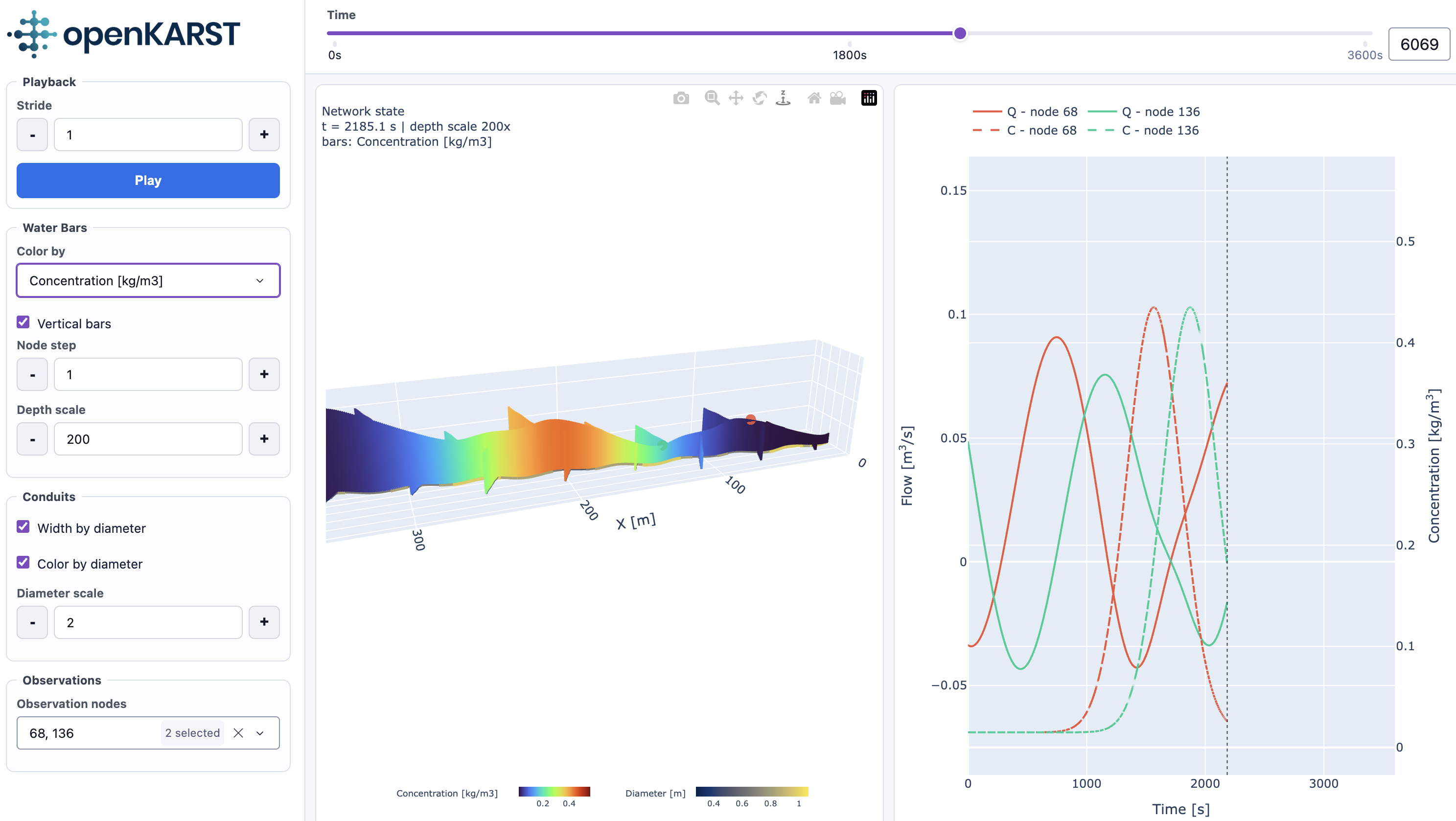
Task: Increase Depth scale with plus button
Action: coord(264,438)
